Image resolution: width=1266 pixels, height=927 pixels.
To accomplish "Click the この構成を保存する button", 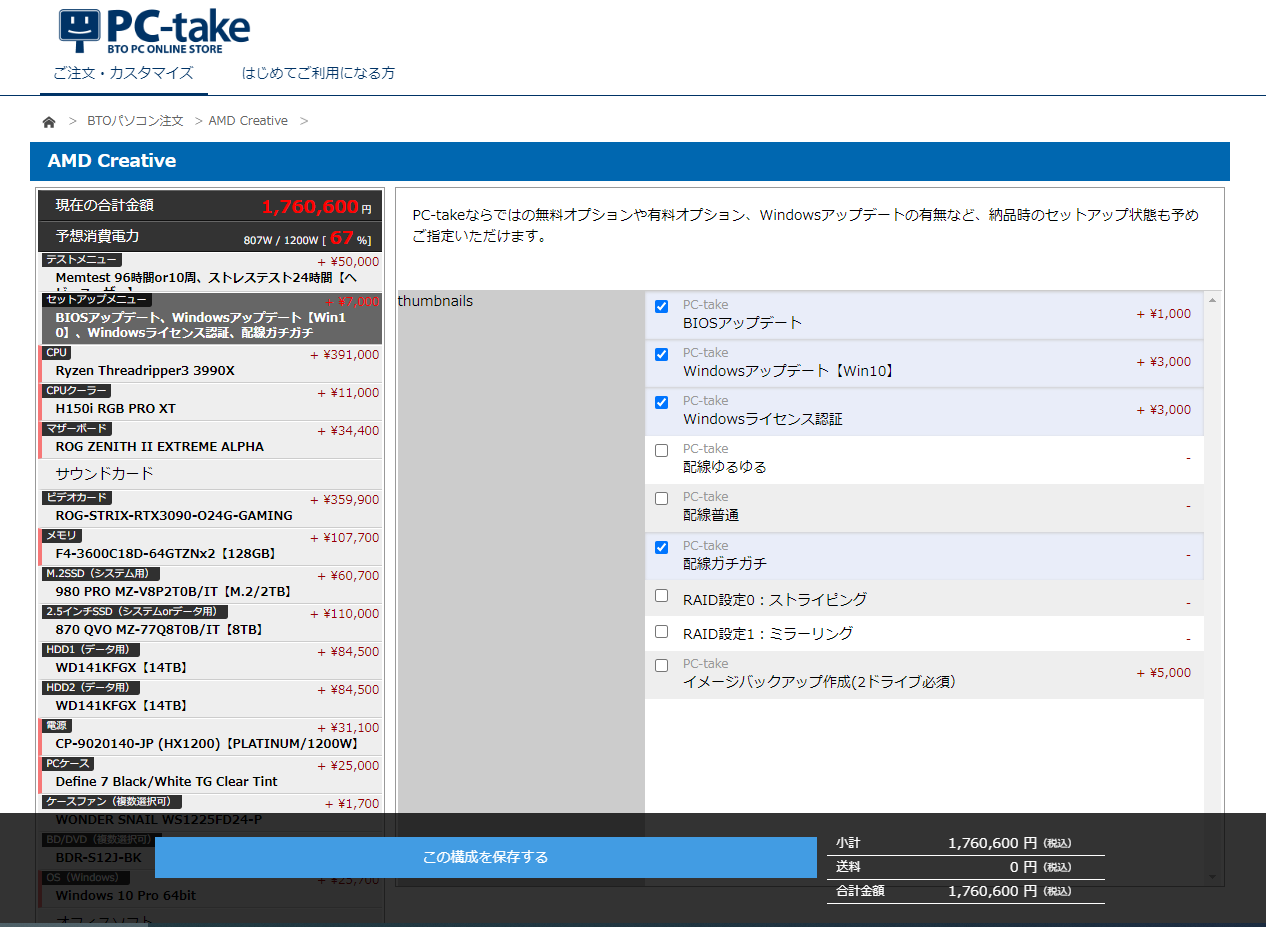I will 486,857.
